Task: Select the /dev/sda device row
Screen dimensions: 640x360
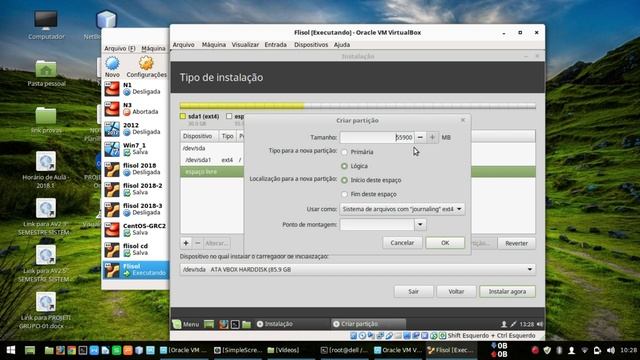Action: [212, 148]
